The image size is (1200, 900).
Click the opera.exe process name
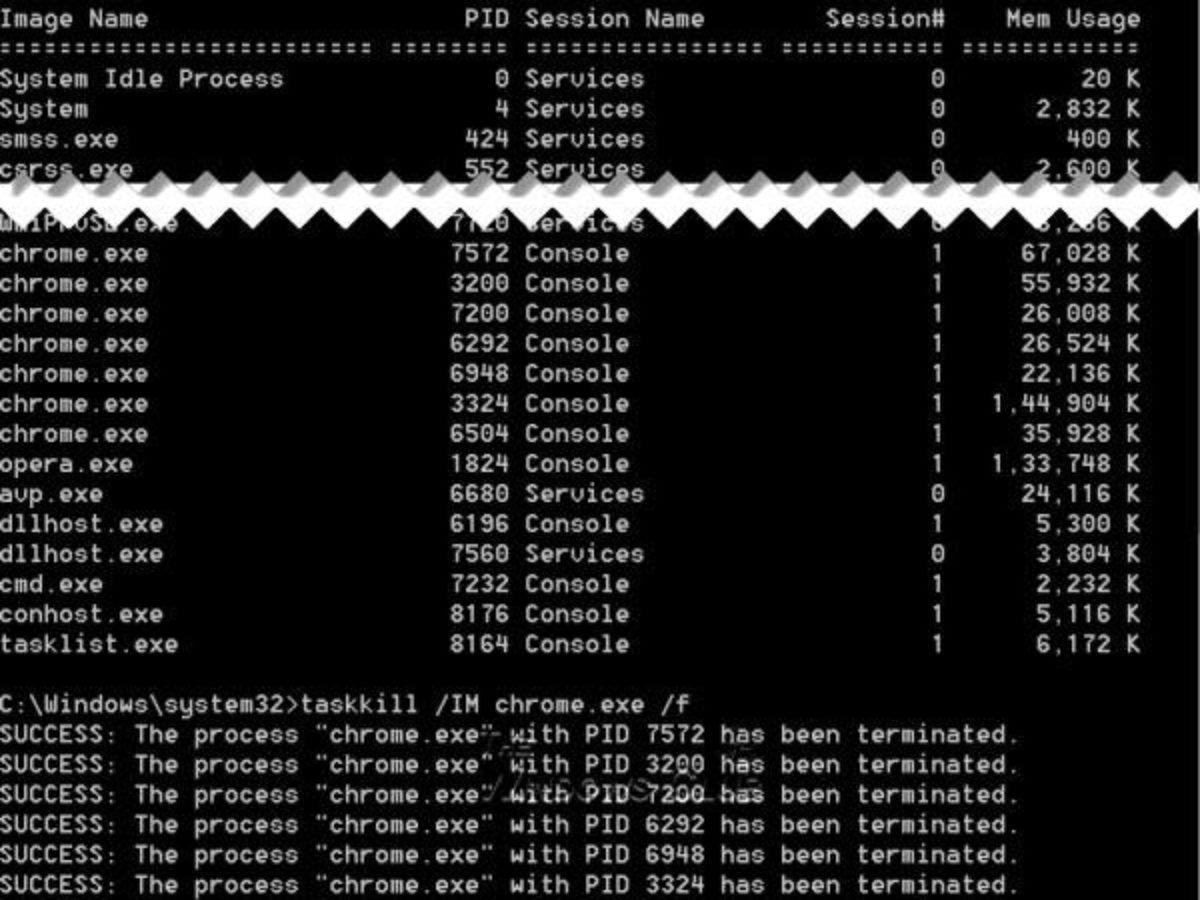pos(66,464)
